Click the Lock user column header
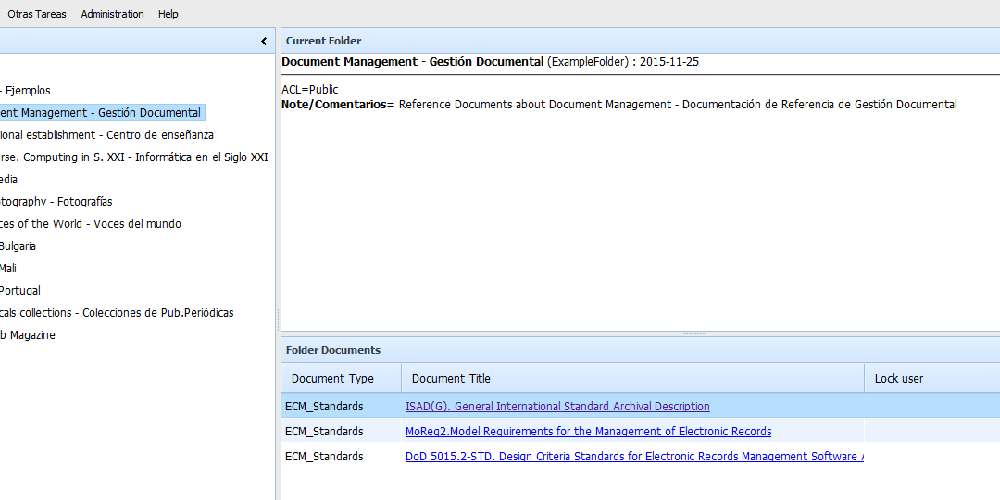 pyautogui.click(x=898, y=379)
